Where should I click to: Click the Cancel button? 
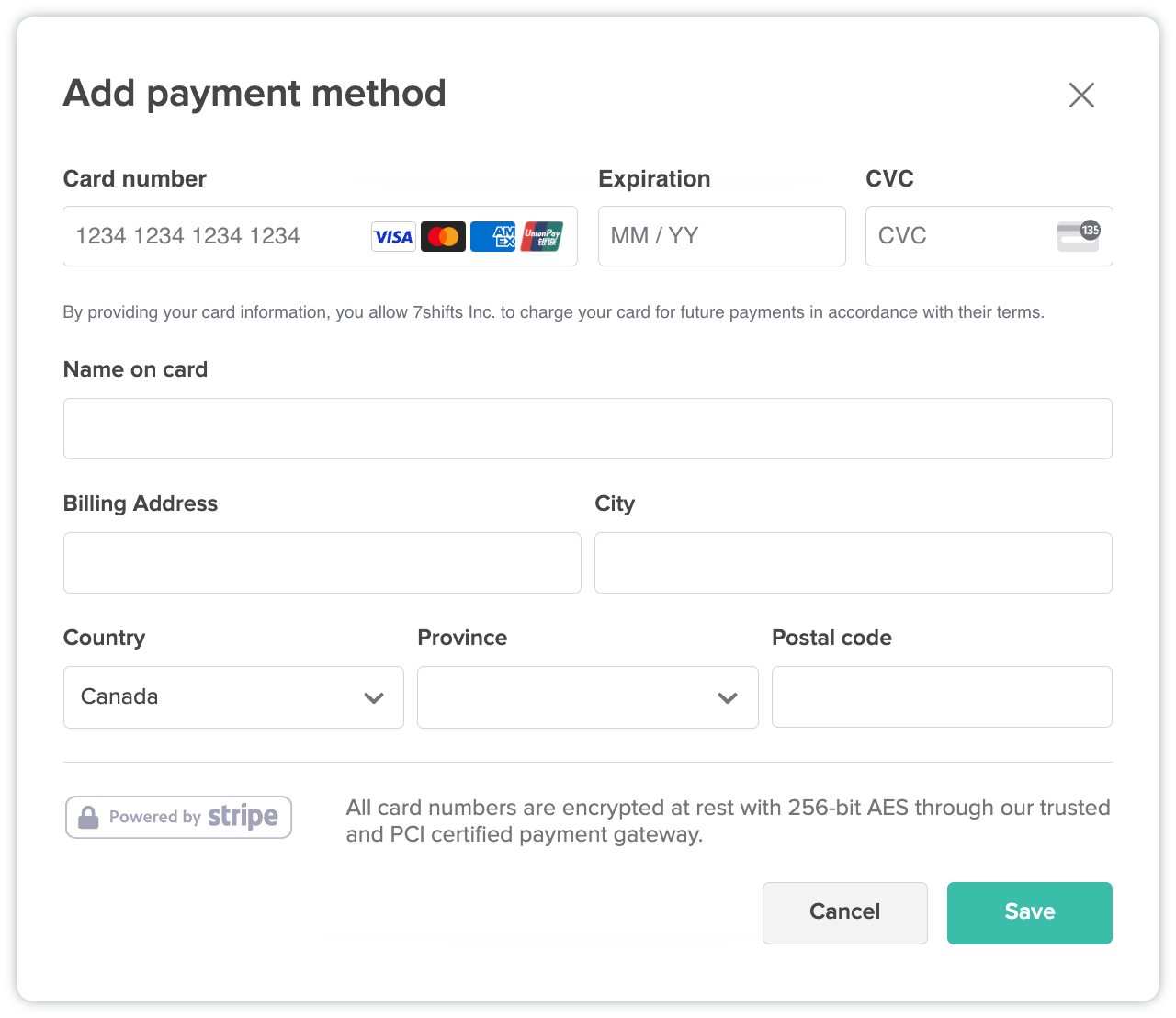[x=844, y=912]
